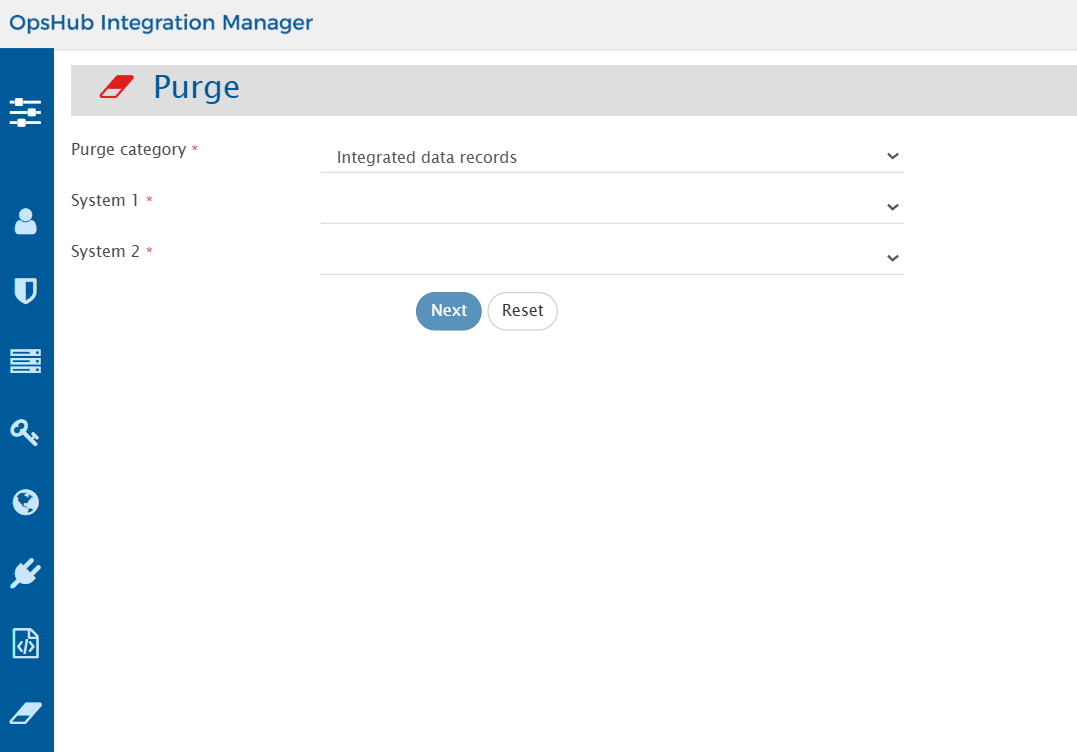Select the server systems icon in sidebar
This screenshot has height=752, width=1077.
[x=26, y=361]
